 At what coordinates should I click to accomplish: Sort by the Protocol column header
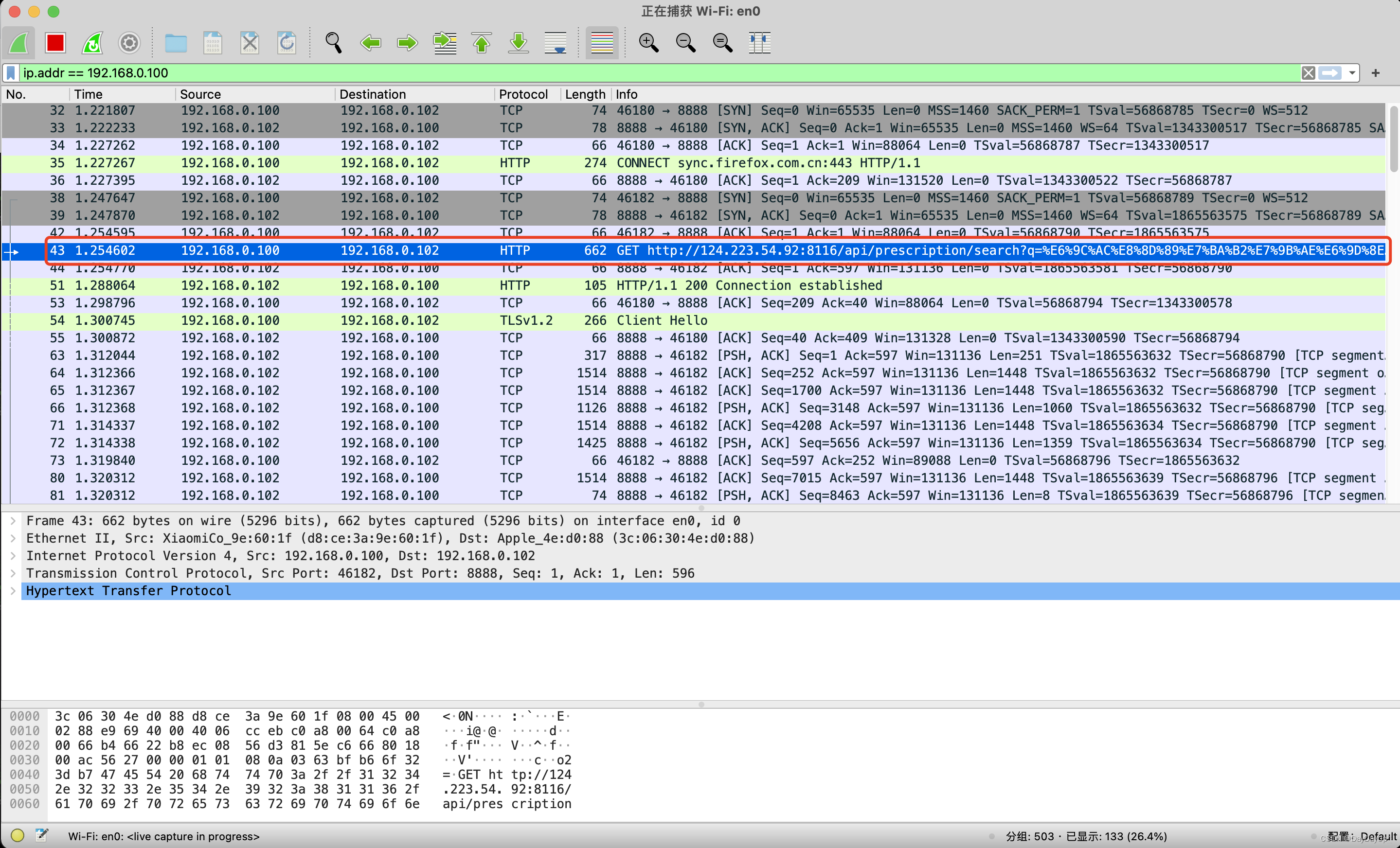[523, 94]
